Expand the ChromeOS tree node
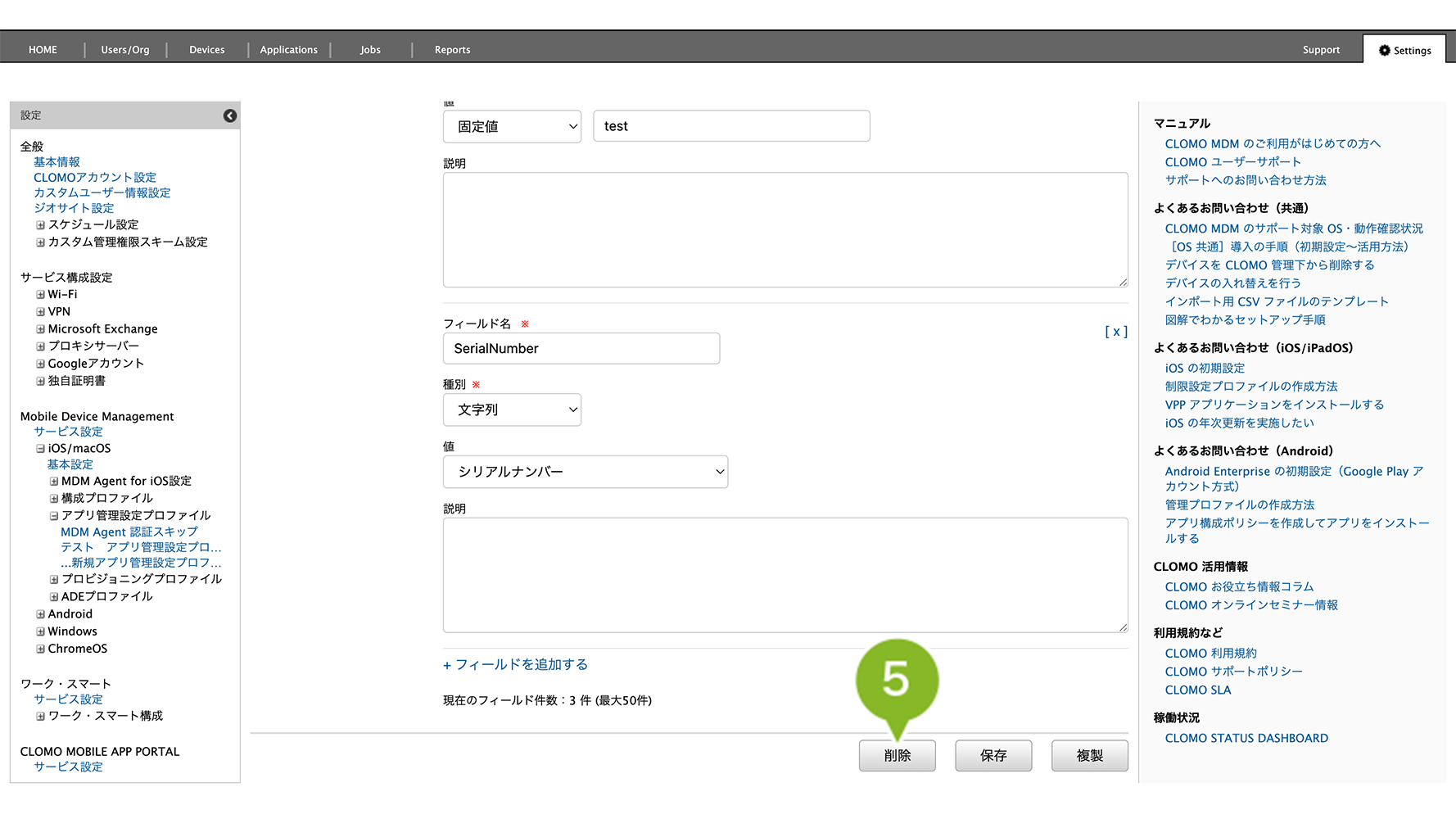The image size is (1456, 819). pos(40,649)
